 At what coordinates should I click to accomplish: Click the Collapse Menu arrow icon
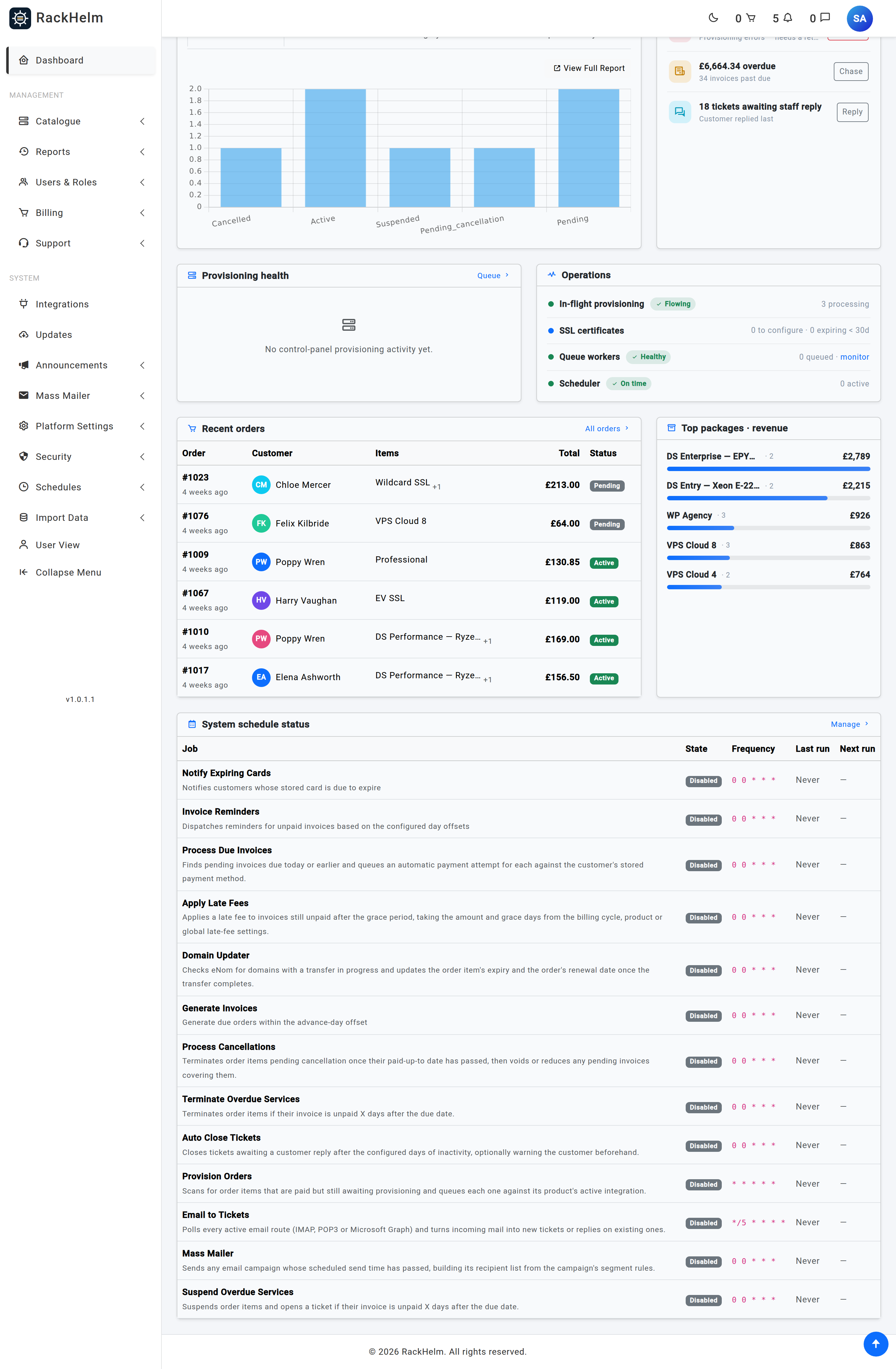click(x=24, y=572)
